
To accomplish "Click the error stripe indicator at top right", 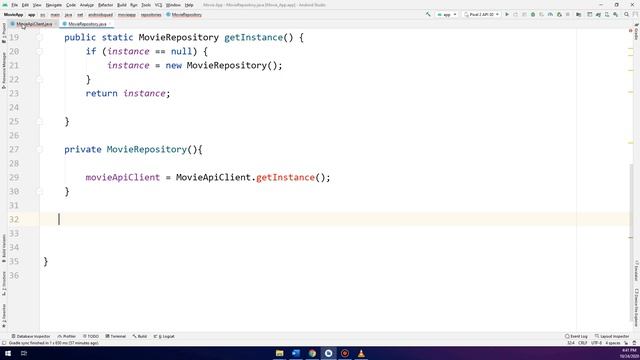I will (x=631, y=31).
